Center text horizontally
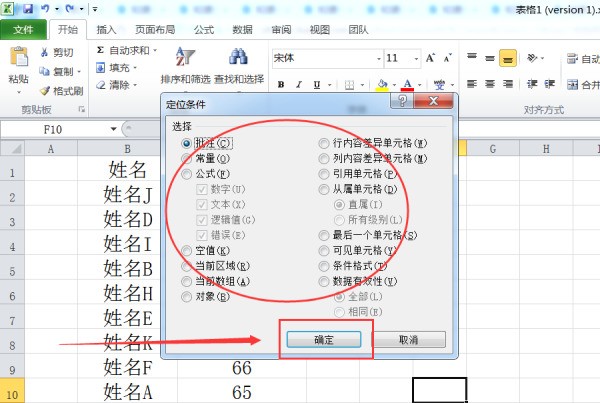Viewport: 600px width, 403px height. pos(490,84)
